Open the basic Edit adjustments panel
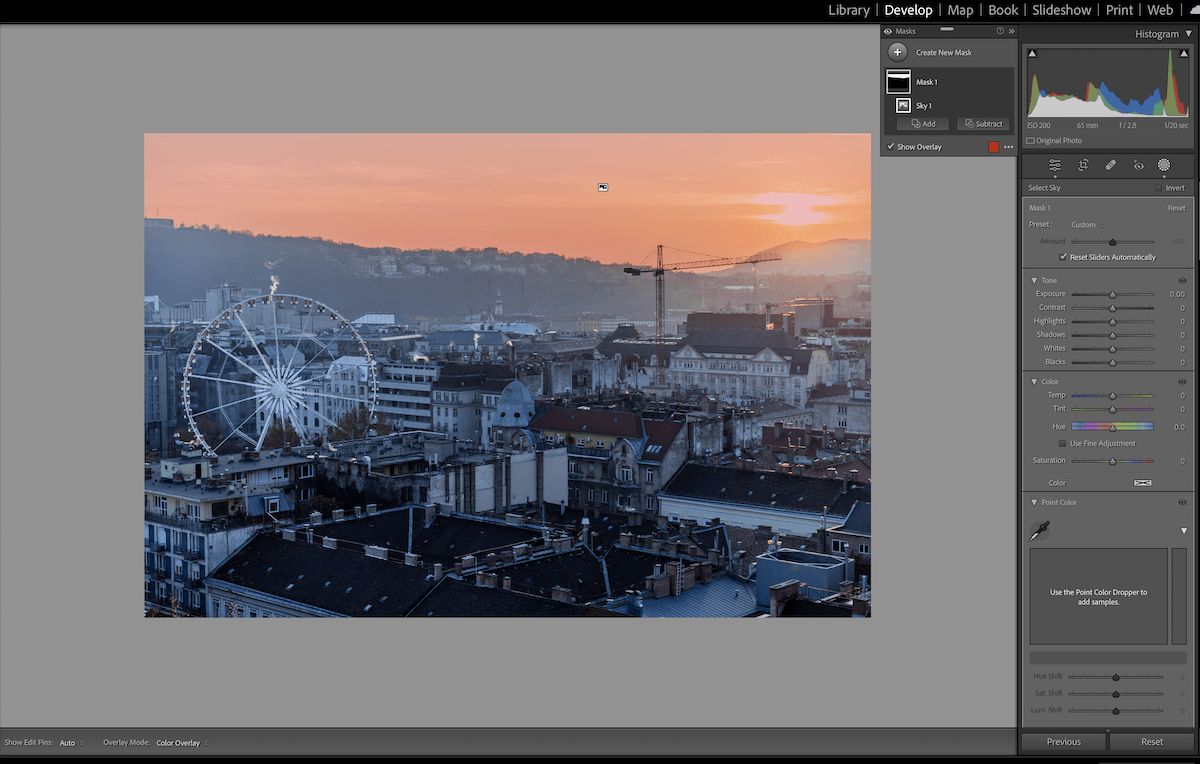The image size is (1200, 764). 1057,165
